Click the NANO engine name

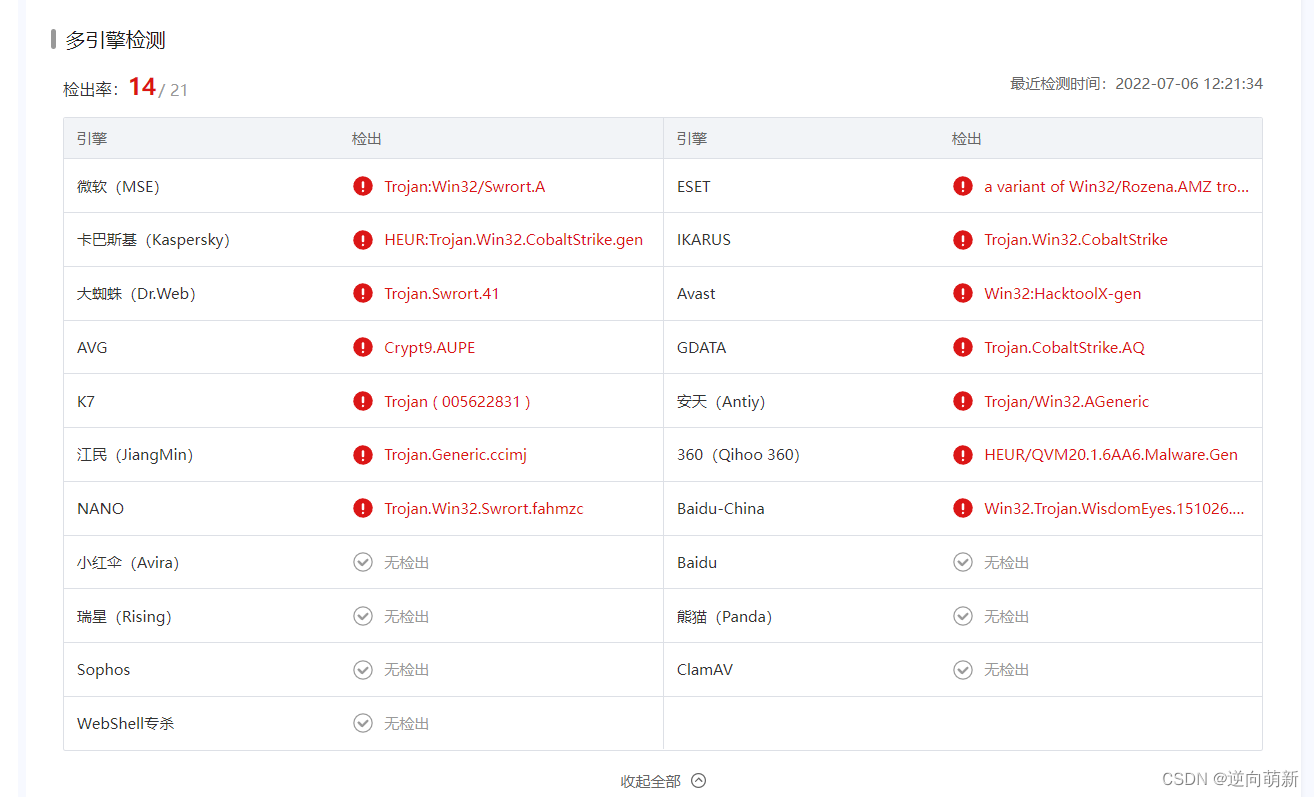click(101, 509)
